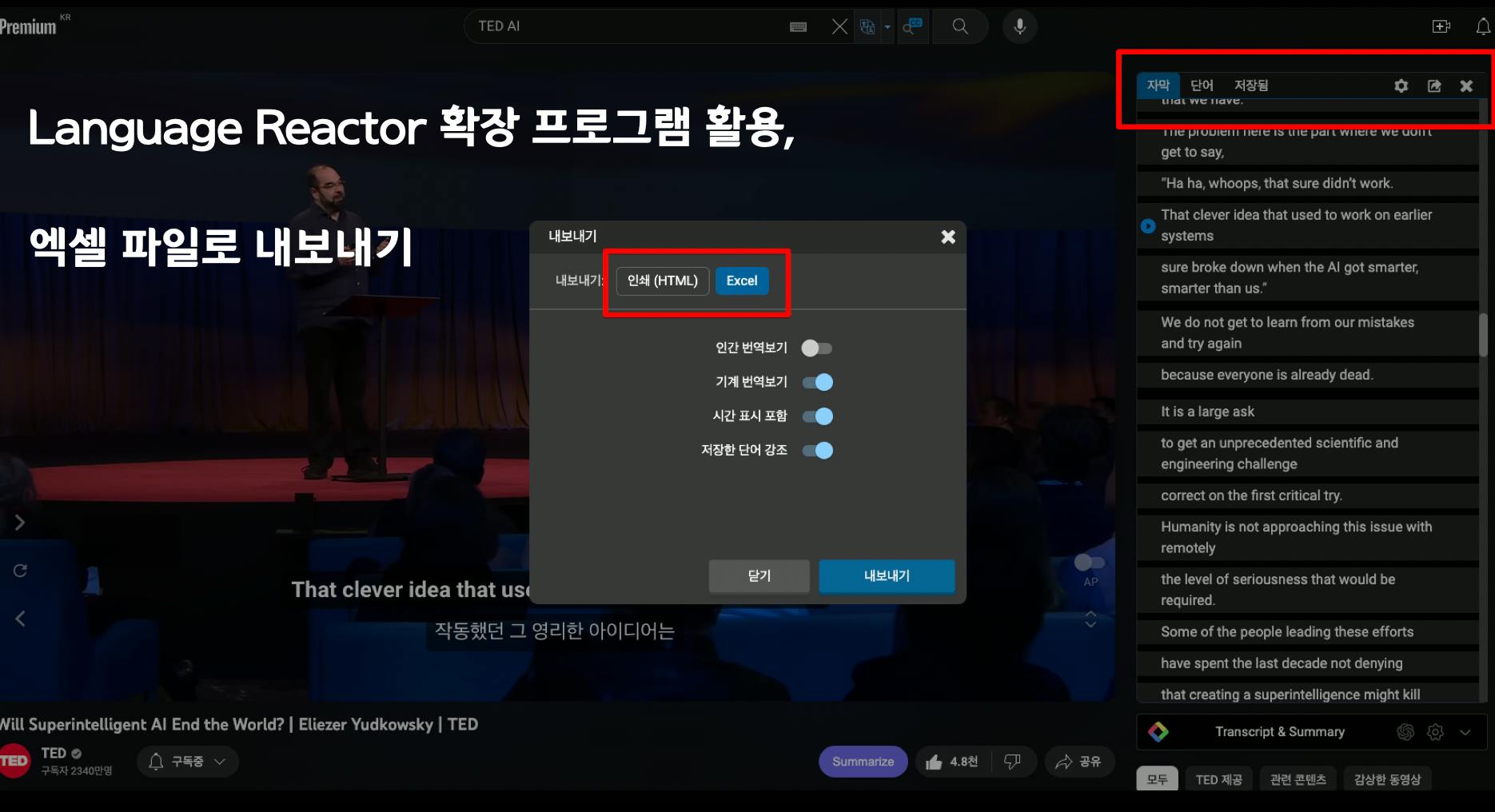Click the blue 내보내기 export button
This screenshot has height=812, width=1495.
click(x=887, y=575)
